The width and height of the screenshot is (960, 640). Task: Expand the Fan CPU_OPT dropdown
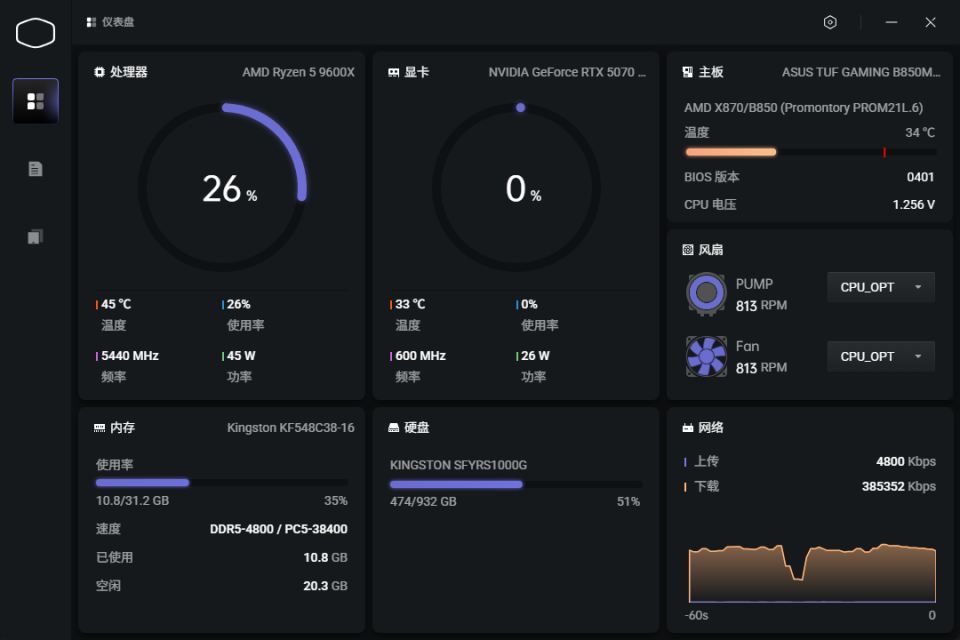(880, 356)
